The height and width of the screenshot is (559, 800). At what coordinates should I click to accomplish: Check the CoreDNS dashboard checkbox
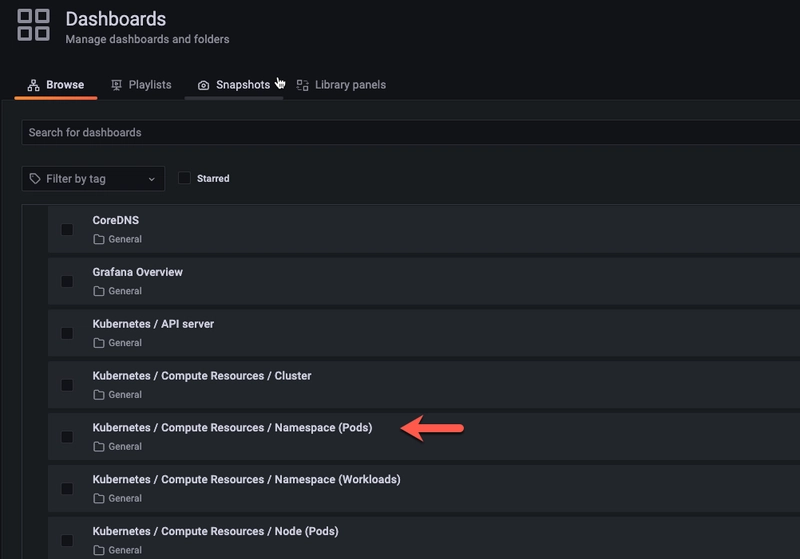coord(67,229)
